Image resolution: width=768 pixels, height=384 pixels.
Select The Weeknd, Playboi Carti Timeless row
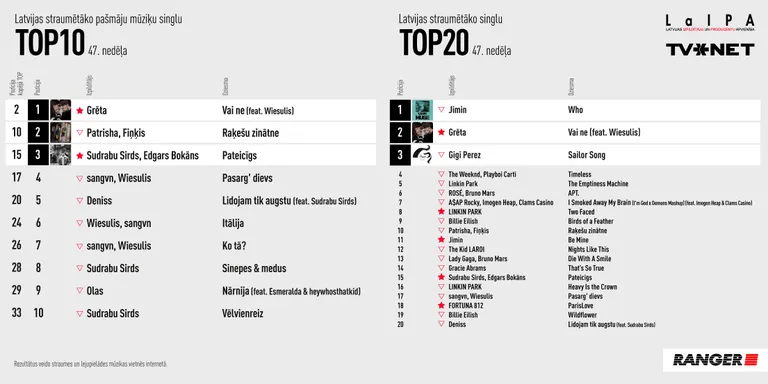tap(576, 174)
